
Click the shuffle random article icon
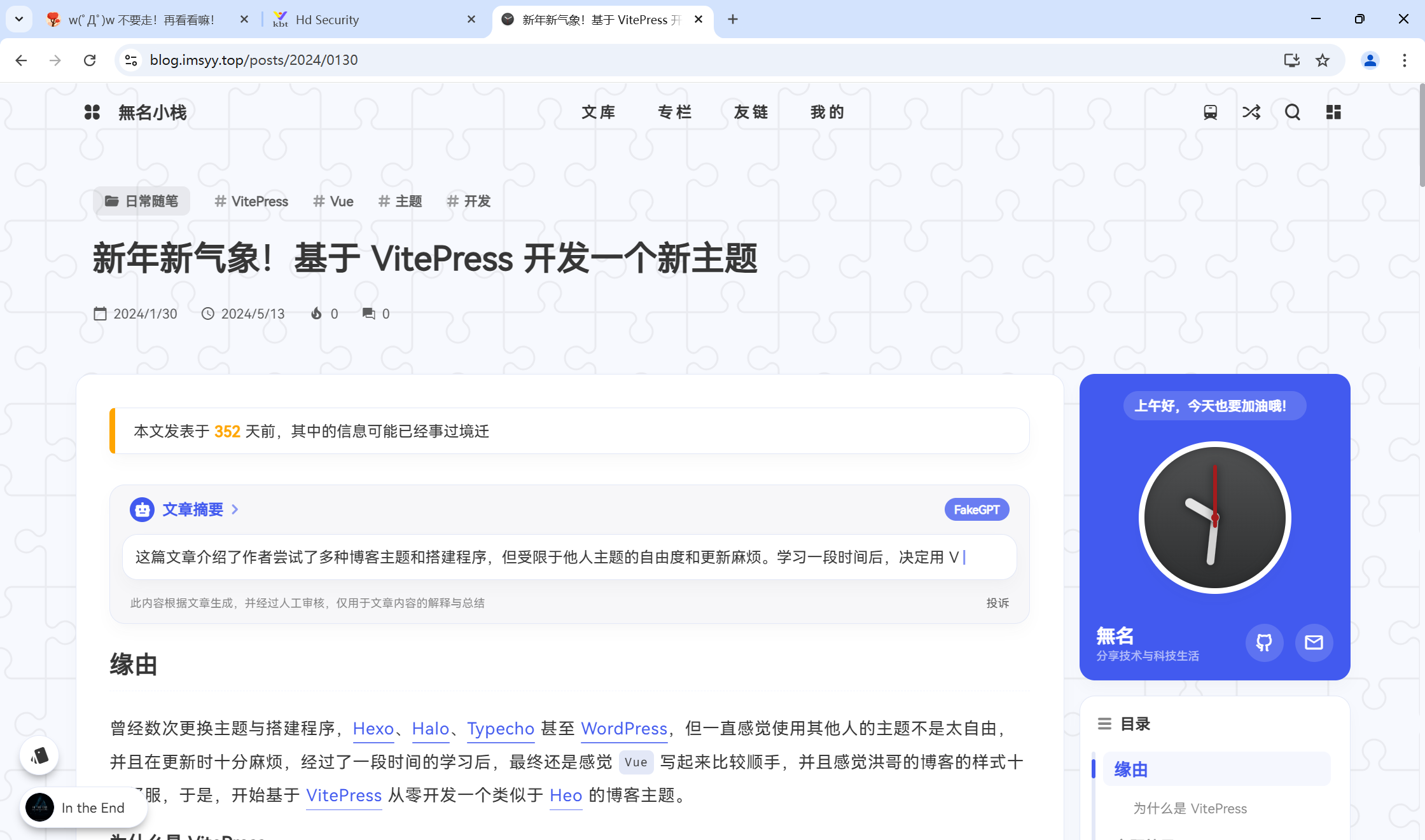click(x=1251, y=113)
